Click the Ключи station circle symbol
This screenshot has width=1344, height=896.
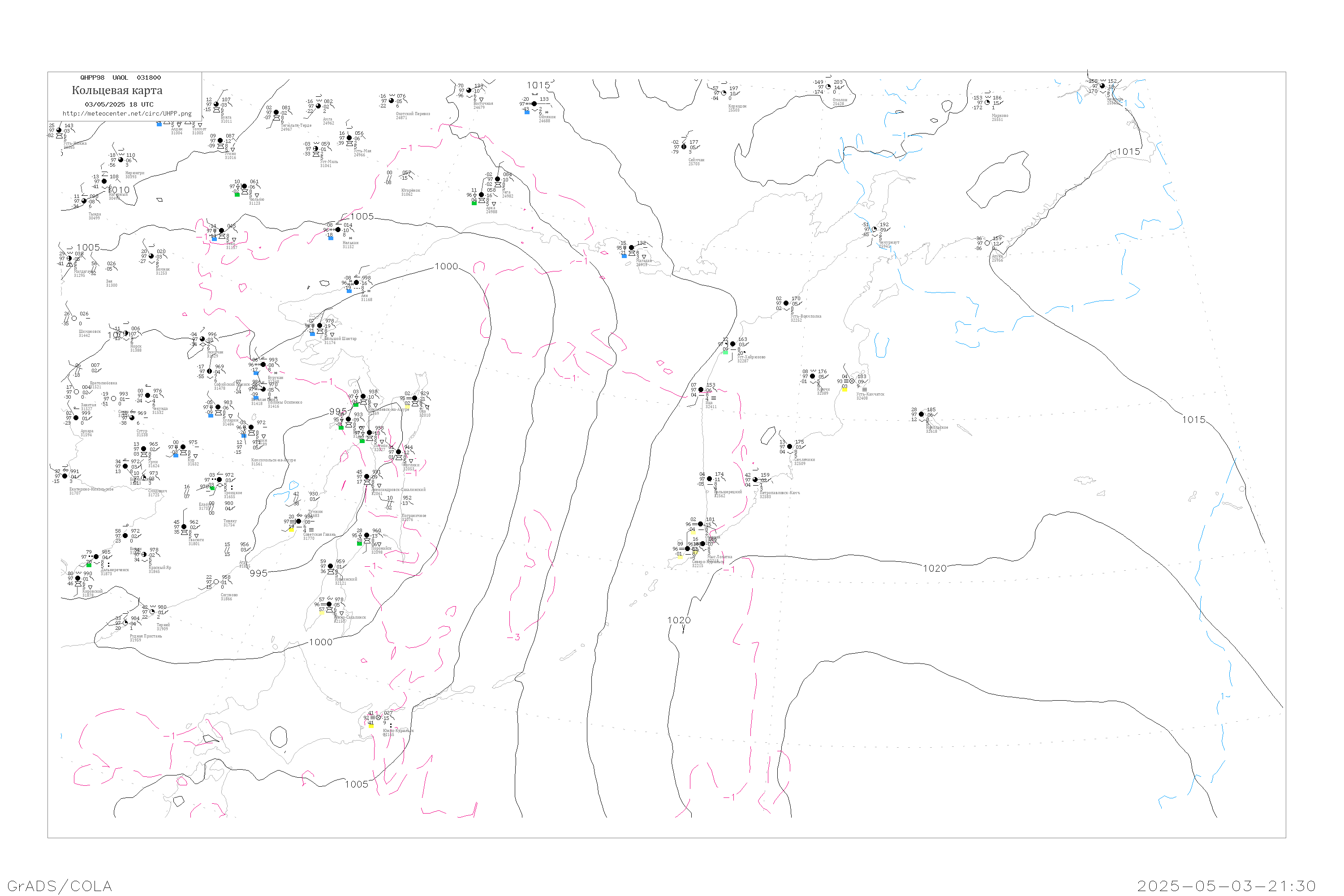813,376
